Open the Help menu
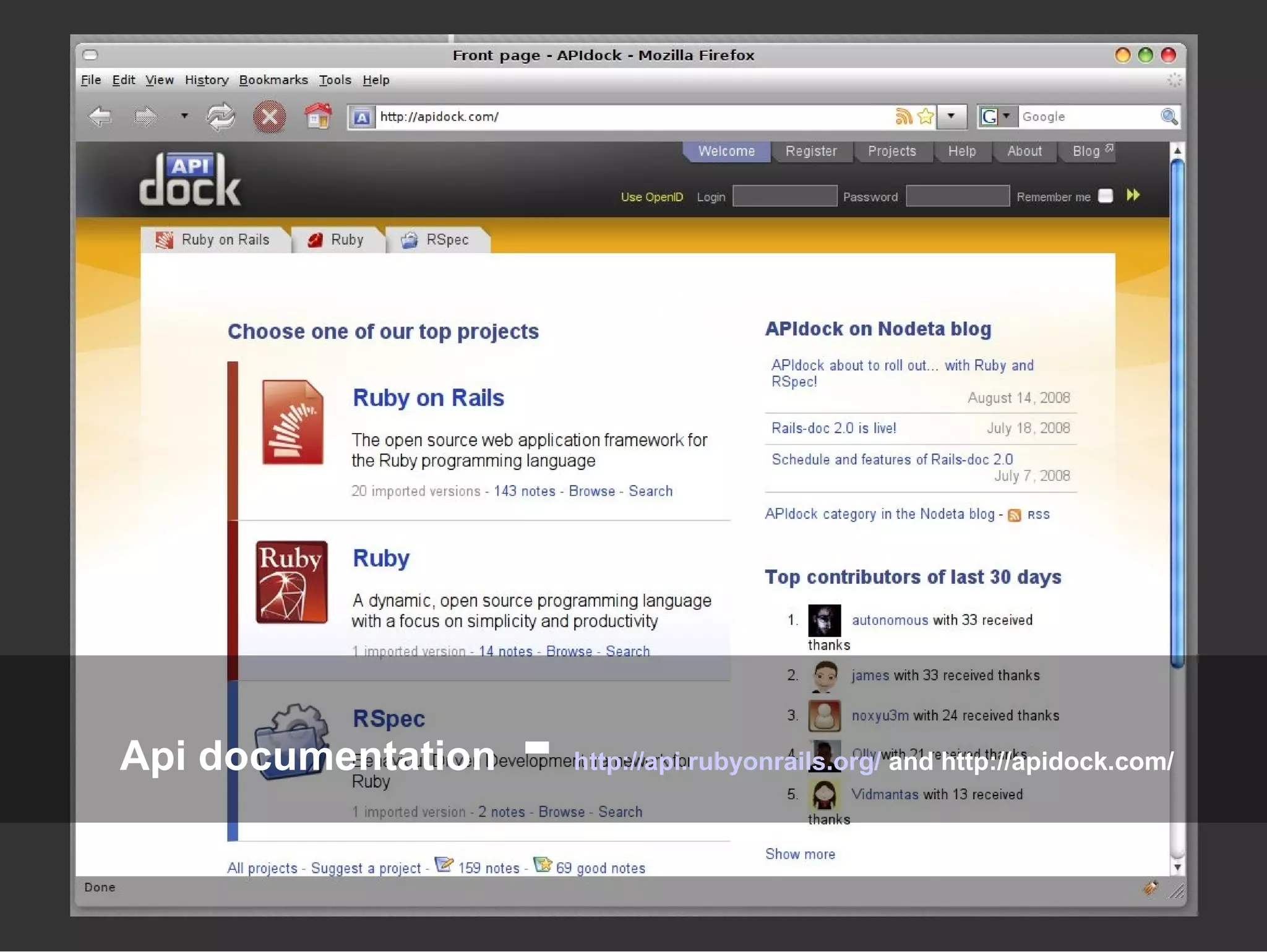Image resolution: width=1267 pixels, height=952 pixels. pyautogui.click(x=376, y=80)
